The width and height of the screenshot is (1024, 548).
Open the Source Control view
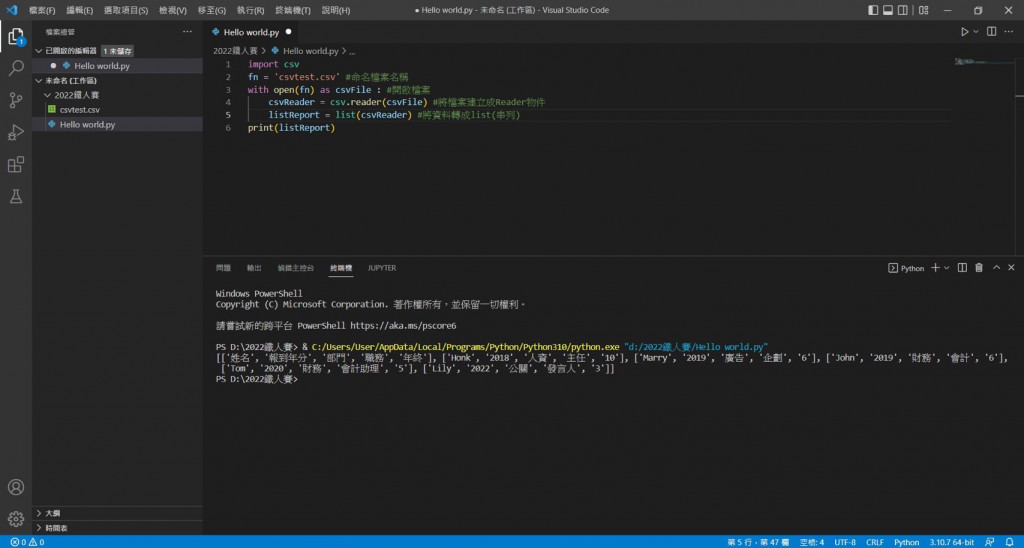coord(16,100)
